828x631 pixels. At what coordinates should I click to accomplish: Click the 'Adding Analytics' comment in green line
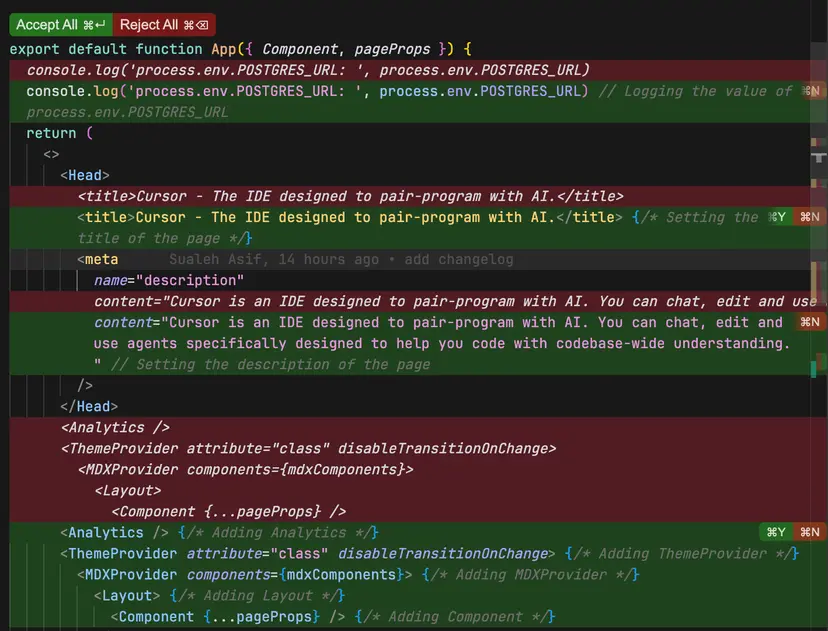tap(279, 532)
